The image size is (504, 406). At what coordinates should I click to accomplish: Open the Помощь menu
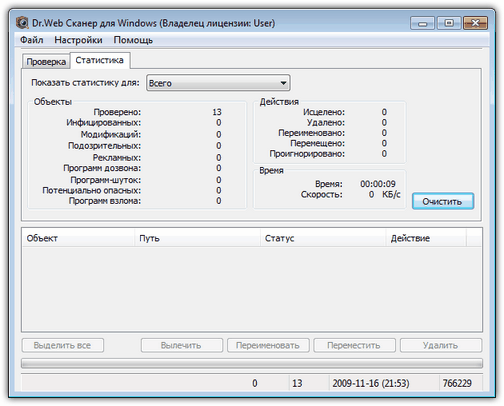coord(133,40)
